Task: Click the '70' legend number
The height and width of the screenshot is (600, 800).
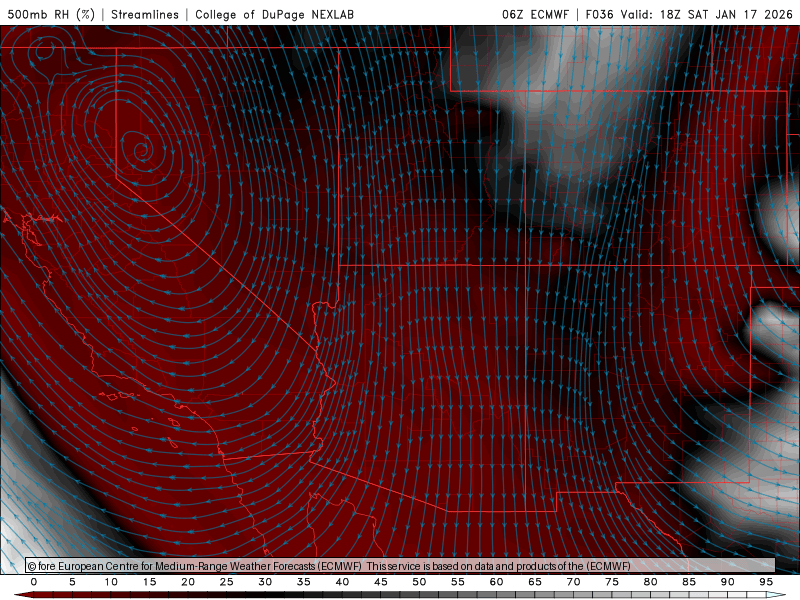Action: [573, 582]
